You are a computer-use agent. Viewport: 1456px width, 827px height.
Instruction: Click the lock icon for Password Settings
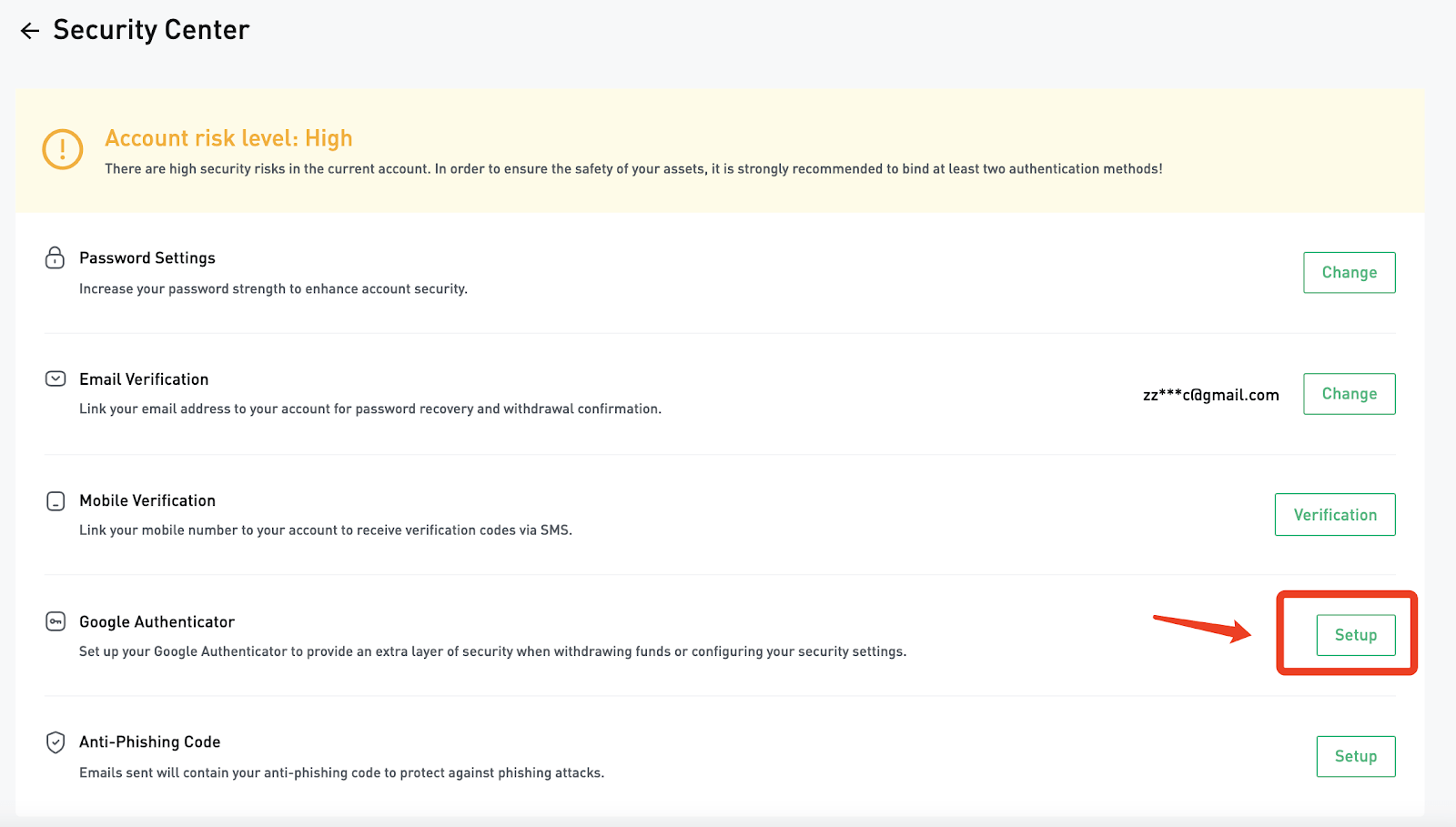[x=55, y=257]
